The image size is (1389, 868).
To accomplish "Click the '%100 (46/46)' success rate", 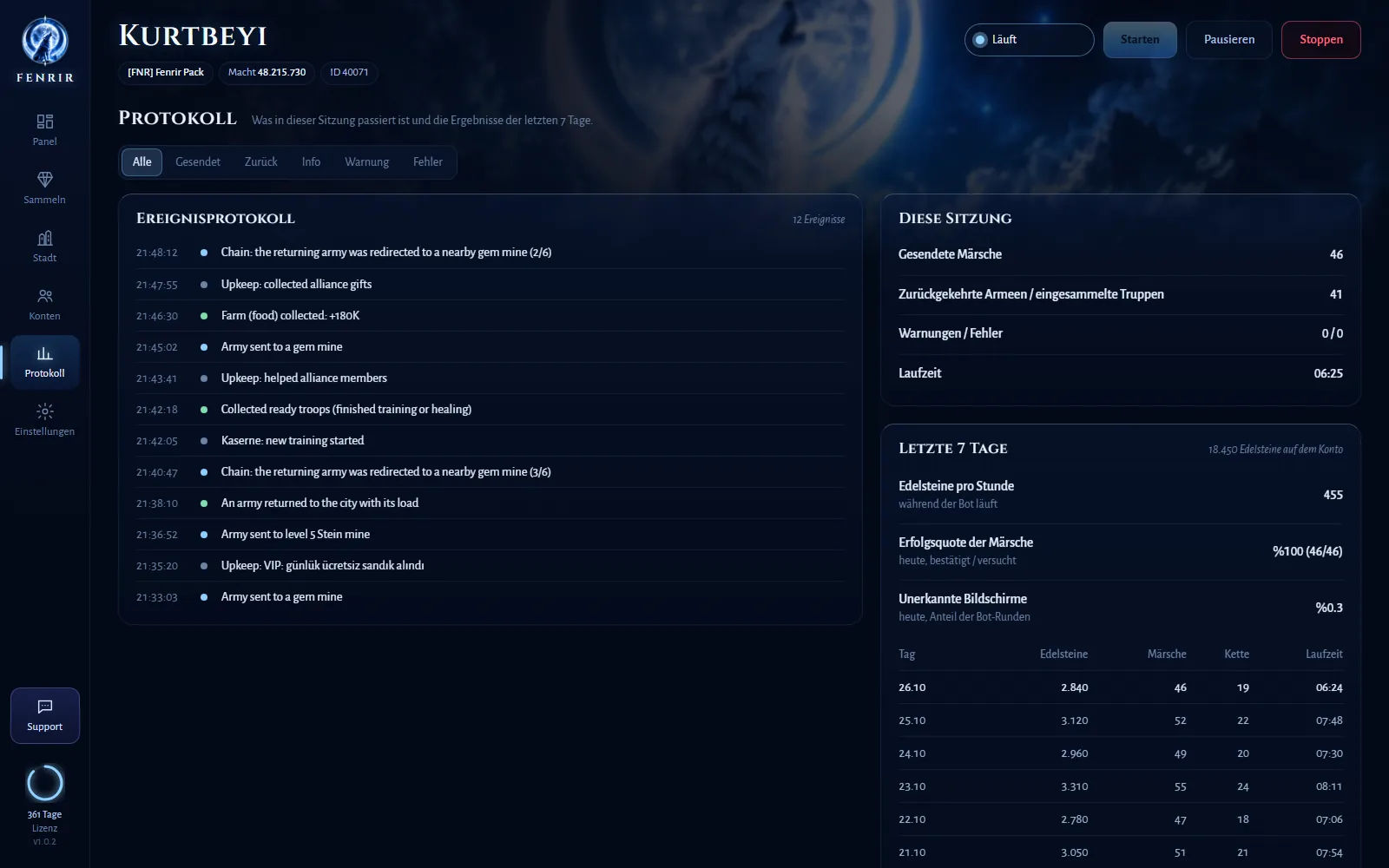I will (1307, 551).
